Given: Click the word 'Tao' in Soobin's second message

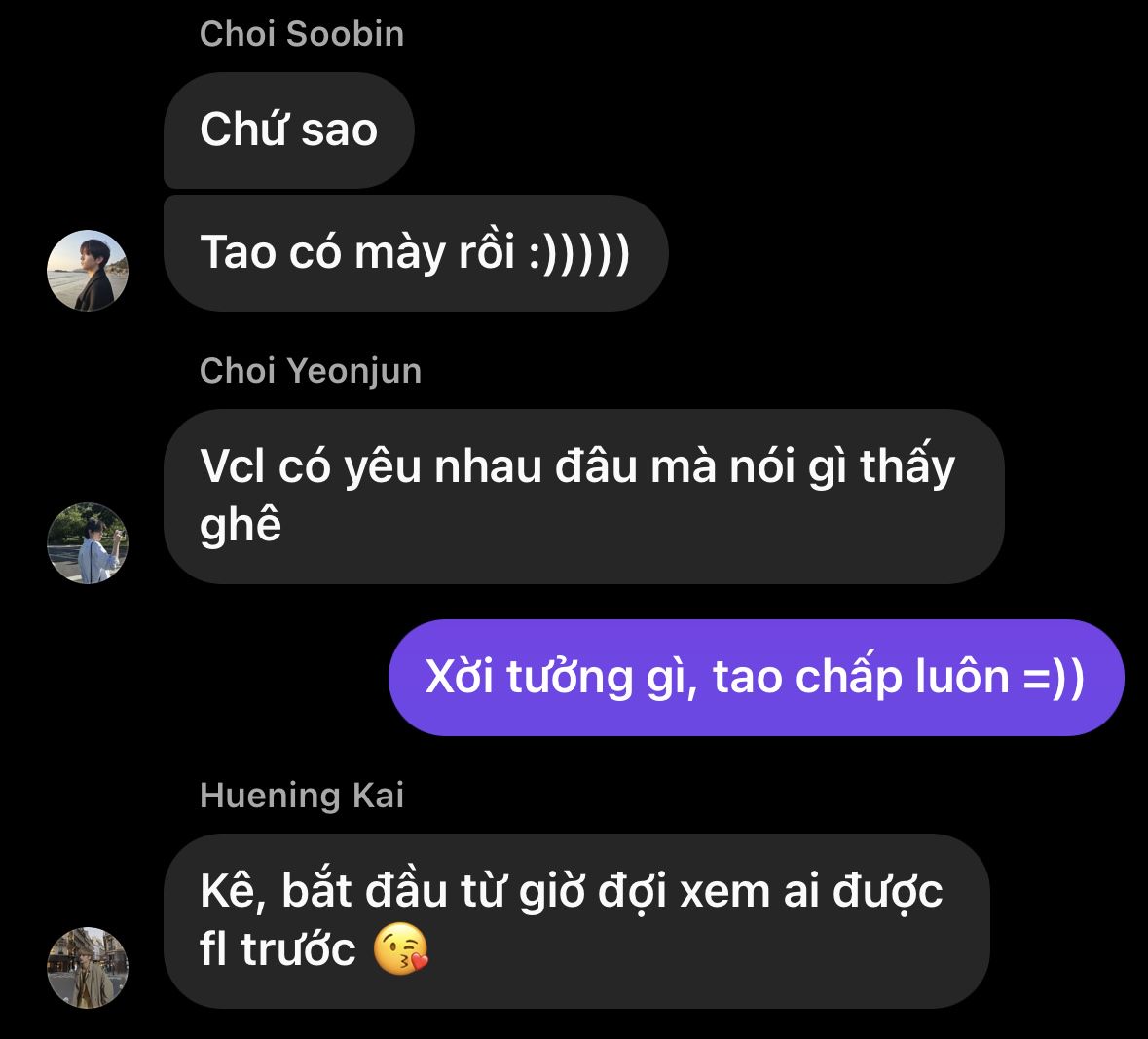Looking at the screenshot, I should (238, 253).
